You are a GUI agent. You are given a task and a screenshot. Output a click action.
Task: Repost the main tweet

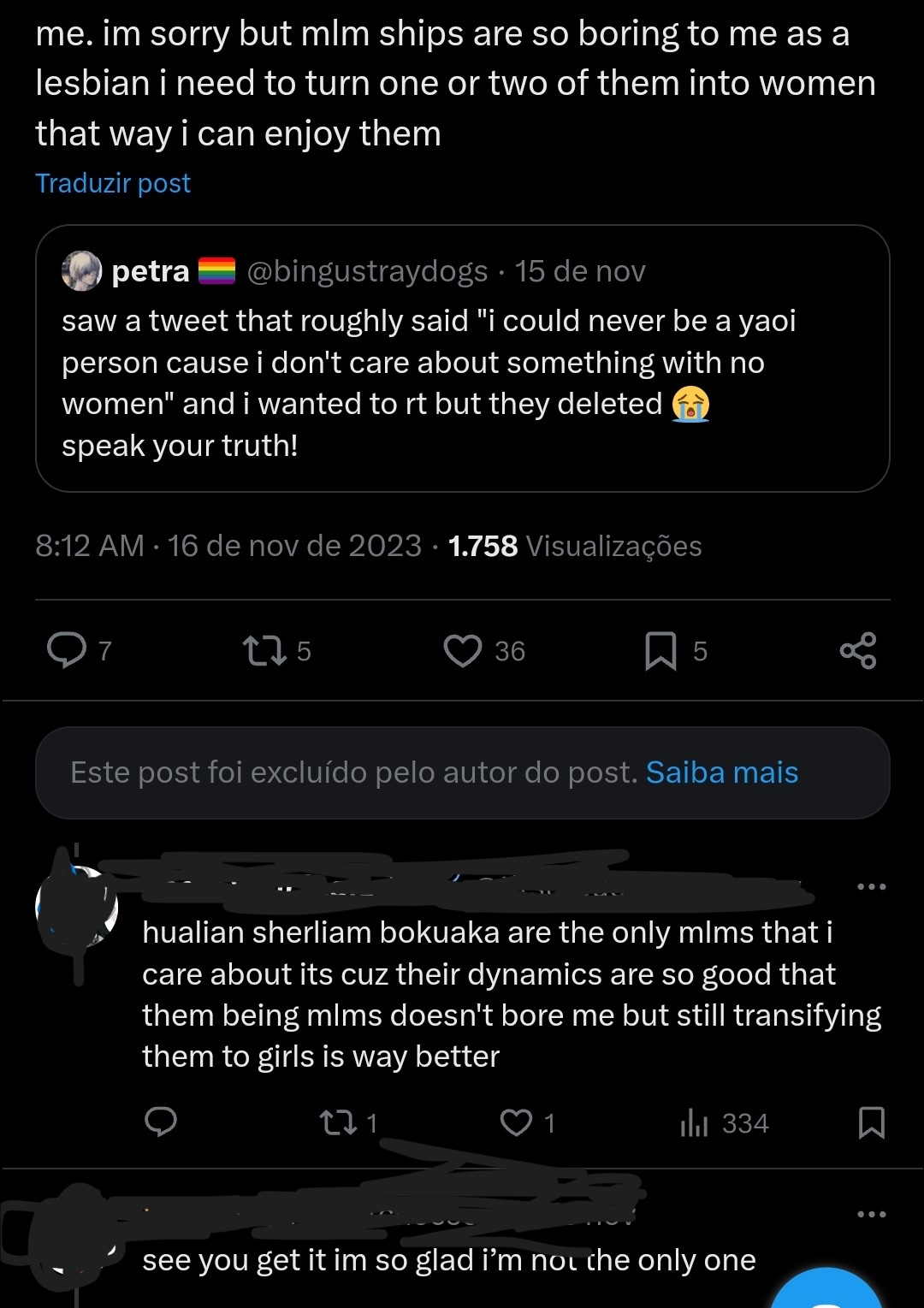tap(264, 650)
